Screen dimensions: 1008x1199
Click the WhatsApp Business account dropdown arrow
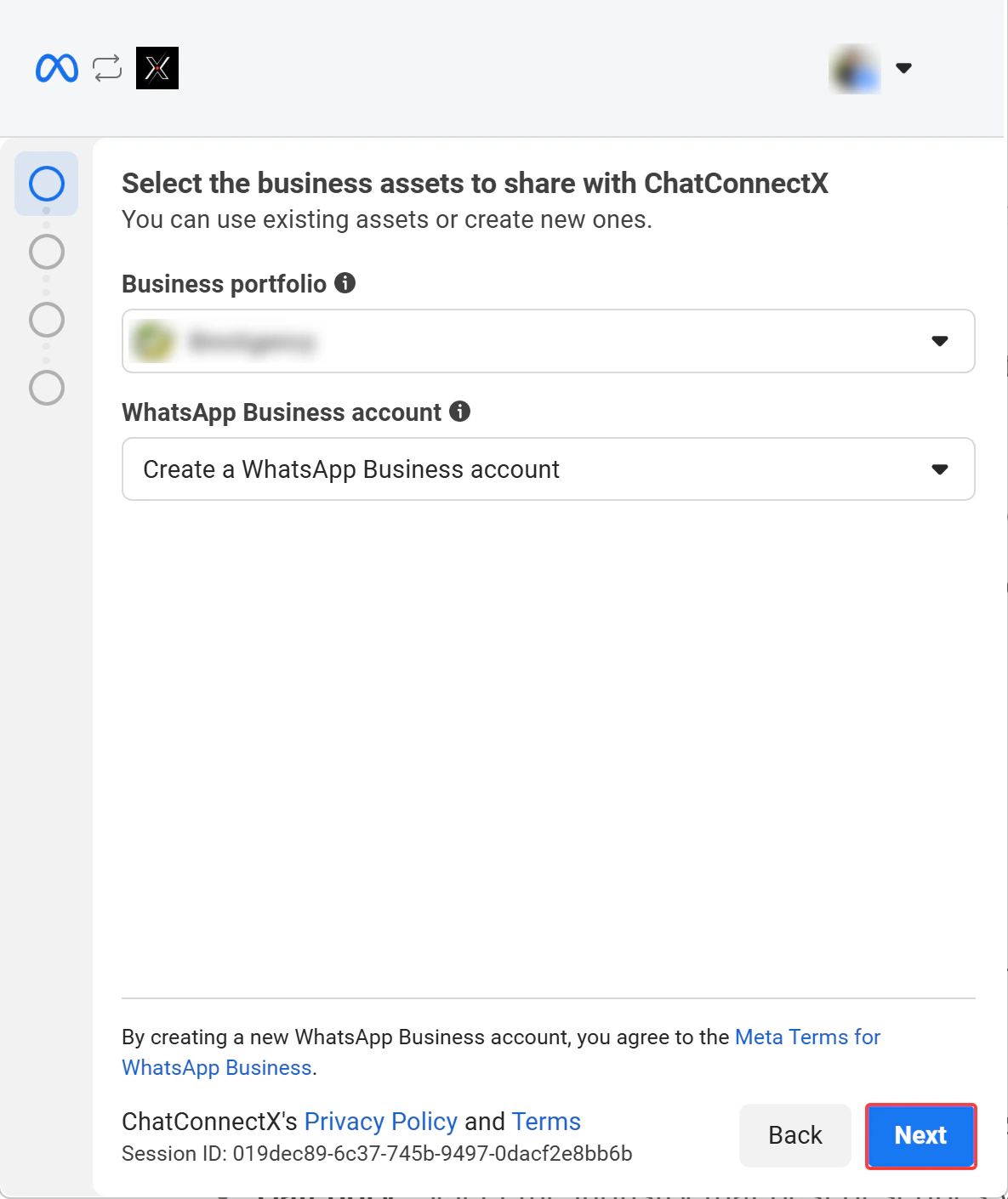pyautogui.click(x=940, y=469)
